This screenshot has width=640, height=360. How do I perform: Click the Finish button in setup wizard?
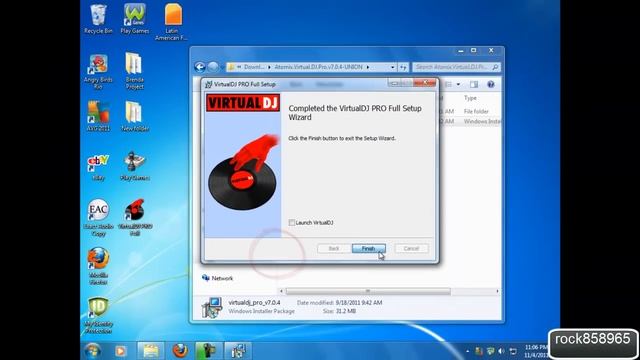[368, 248]
